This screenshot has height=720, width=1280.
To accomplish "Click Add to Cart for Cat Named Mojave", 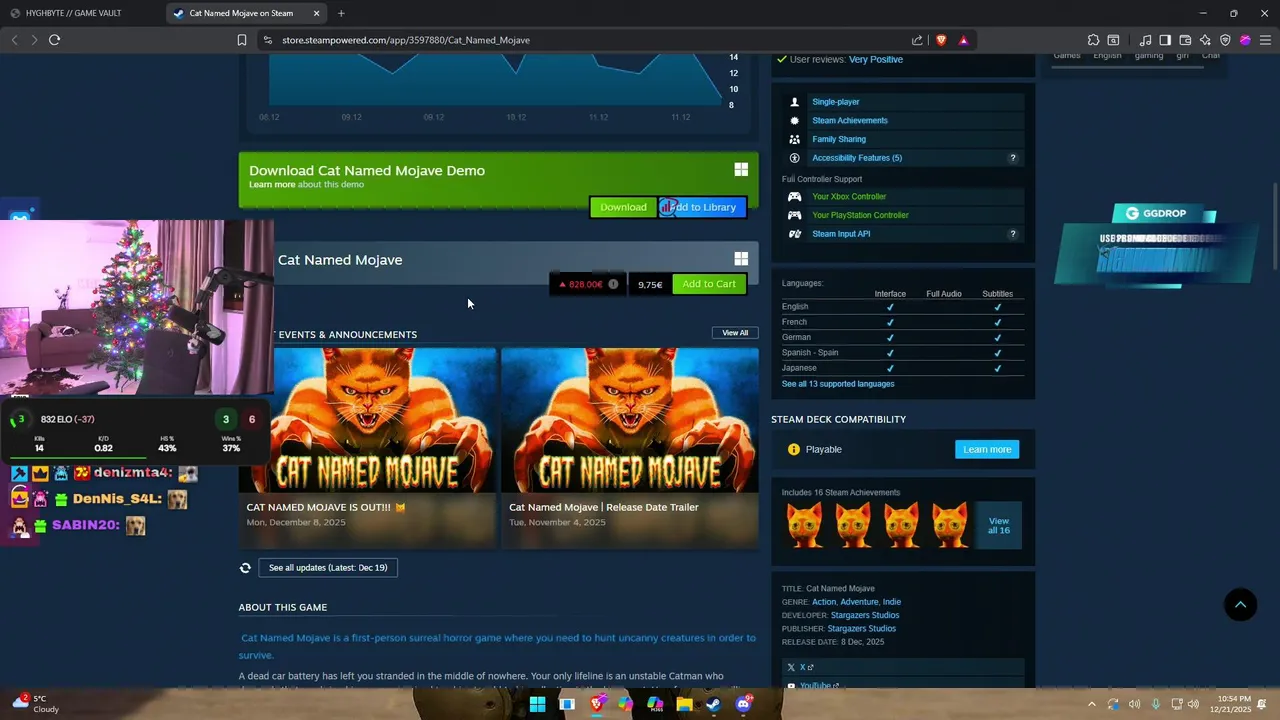I will point(709,284).
